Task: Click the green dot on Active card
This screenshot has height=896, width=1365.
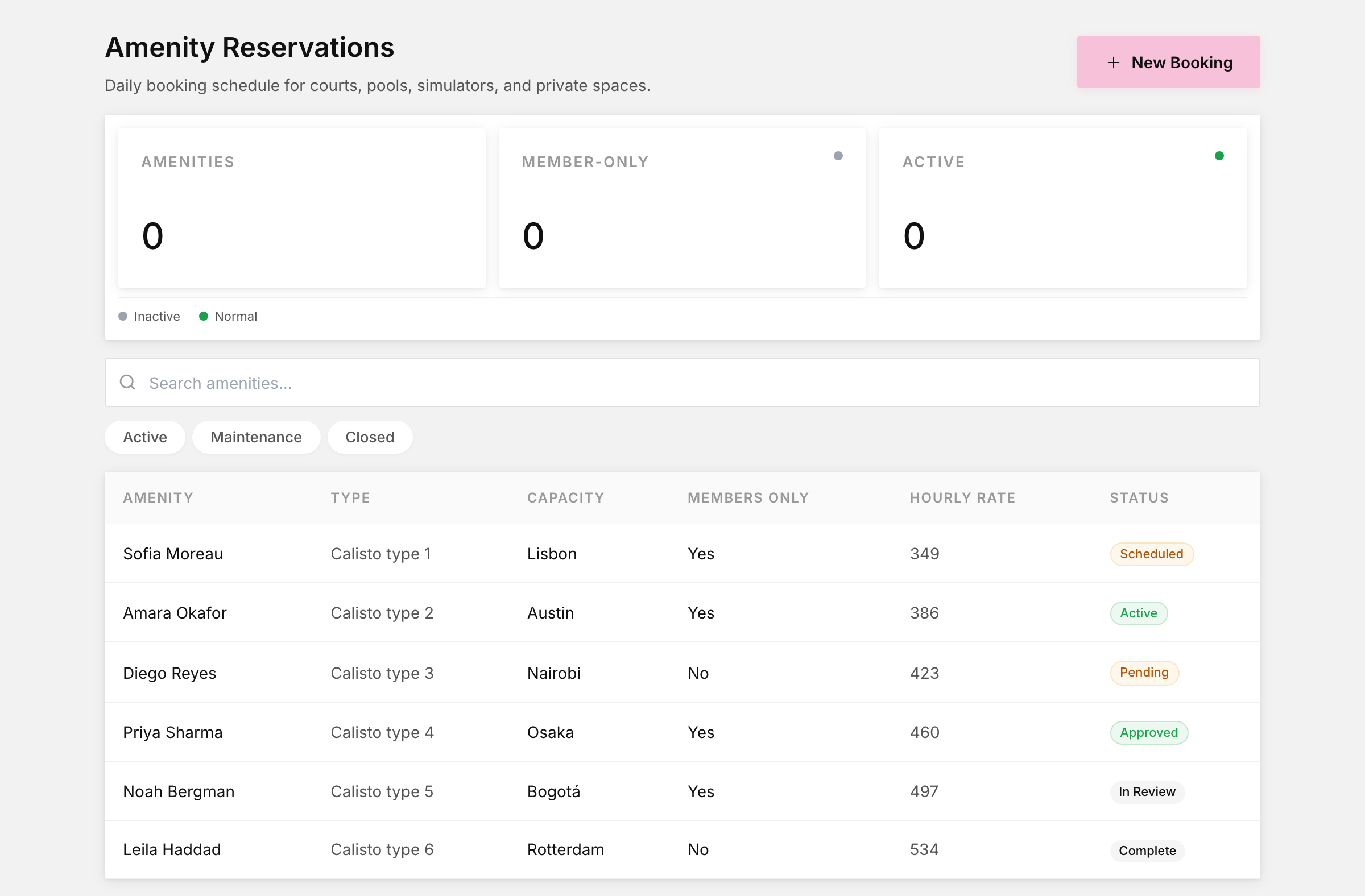Action: coord(1219,156)
